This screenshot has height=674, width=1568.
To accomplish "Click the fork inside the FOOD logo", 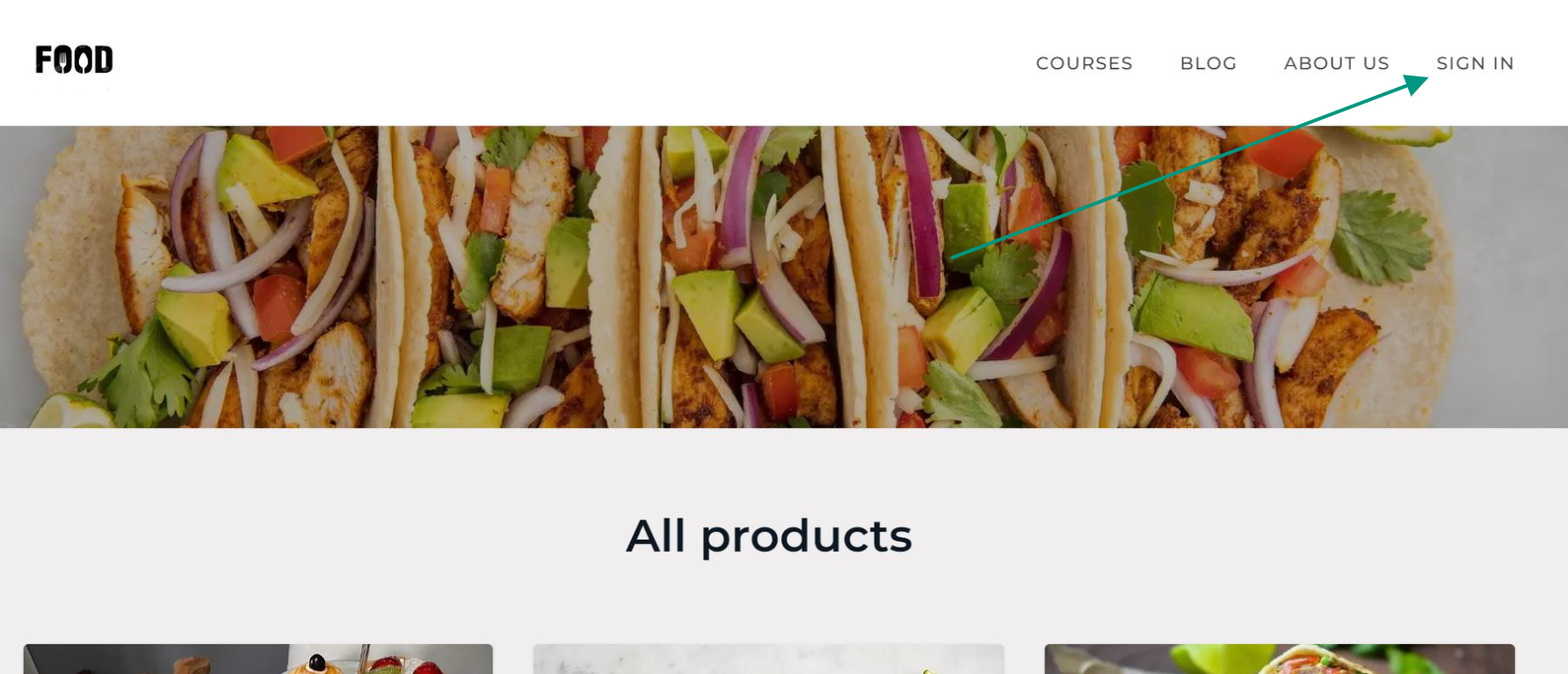I will pyautogui.click(x=62, y=60).
